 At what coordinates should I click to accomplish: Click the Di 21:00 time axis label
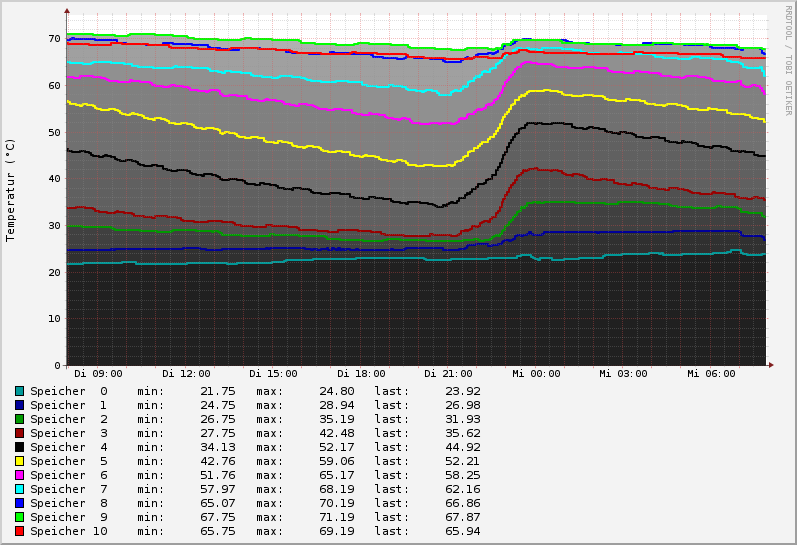(448, 374)
